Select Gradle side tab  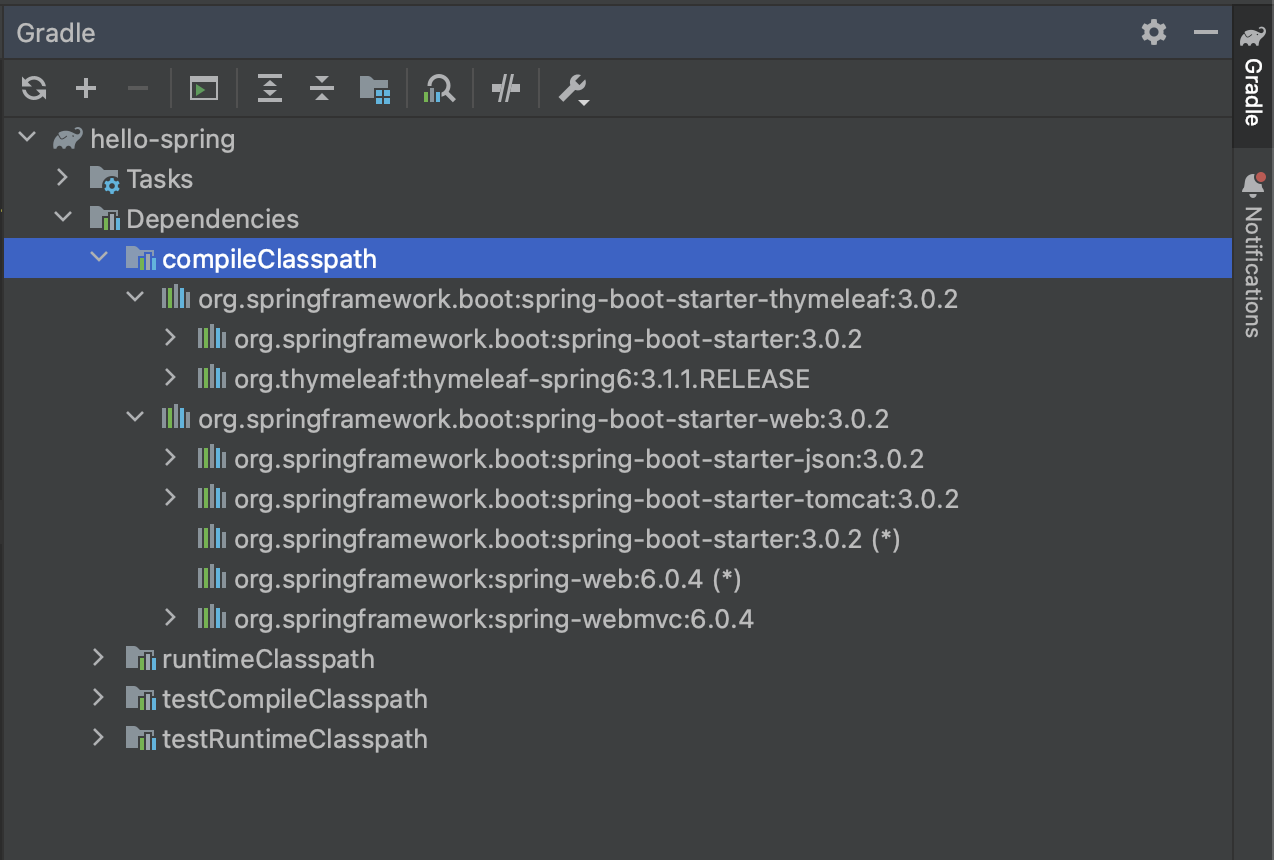coord(1253,77)
